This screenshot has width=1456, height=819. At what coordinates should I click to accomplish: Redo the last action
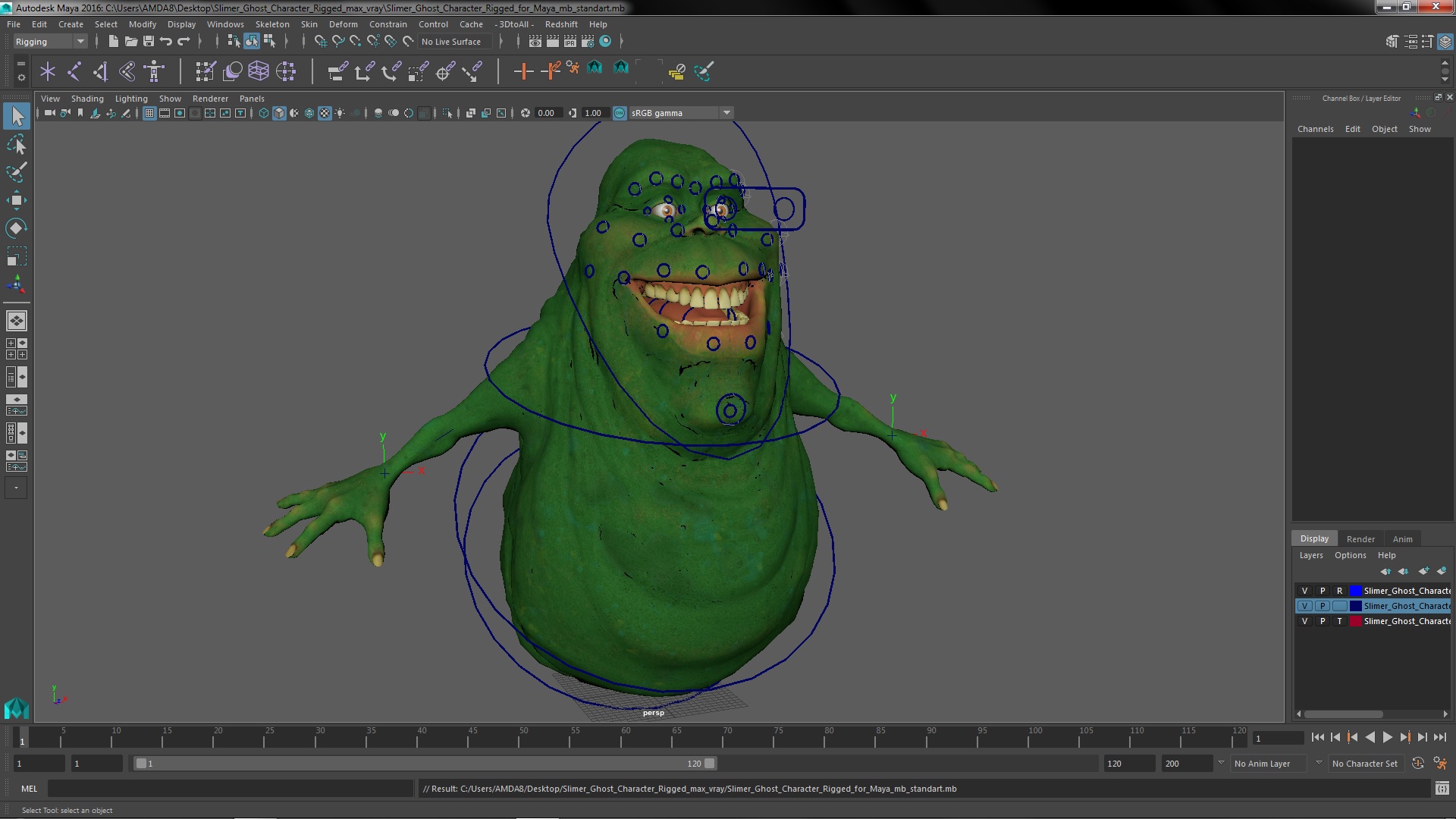tap(183, 42)
